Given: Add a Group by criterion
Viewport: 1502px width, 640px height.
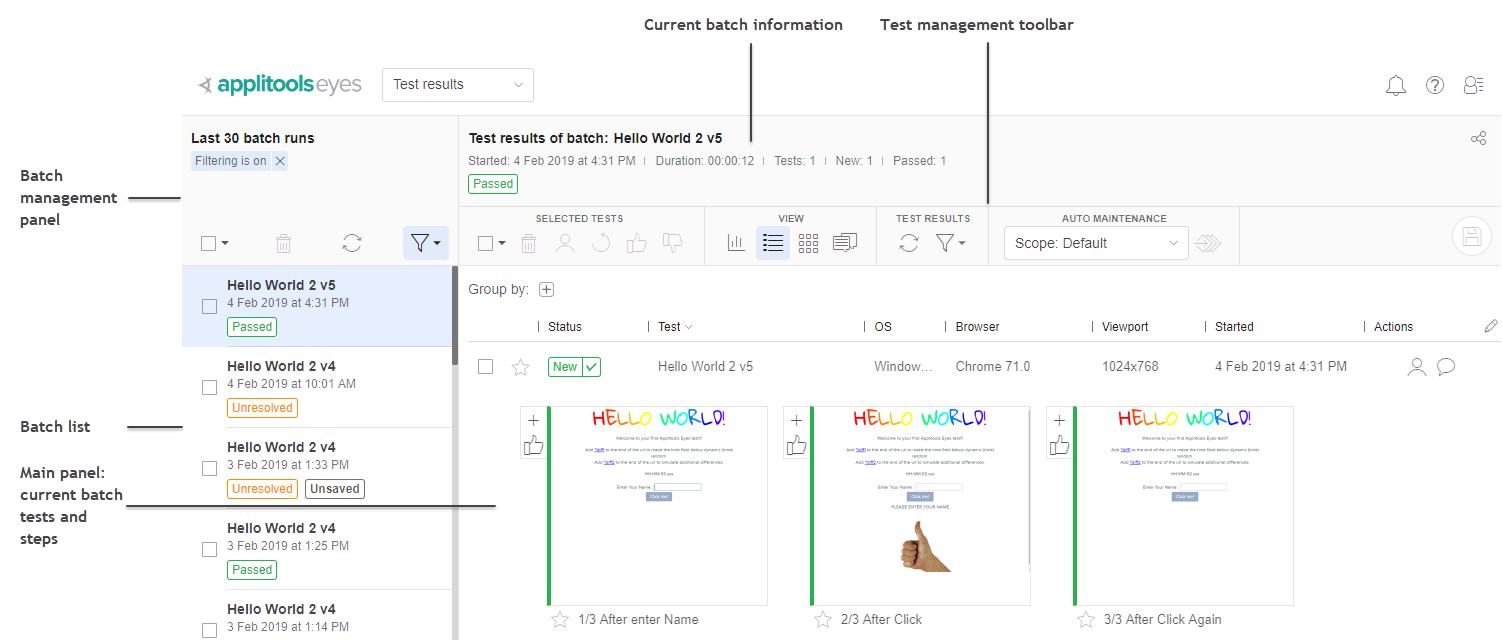Looking at the screenshot, I should tap(546, 290).
